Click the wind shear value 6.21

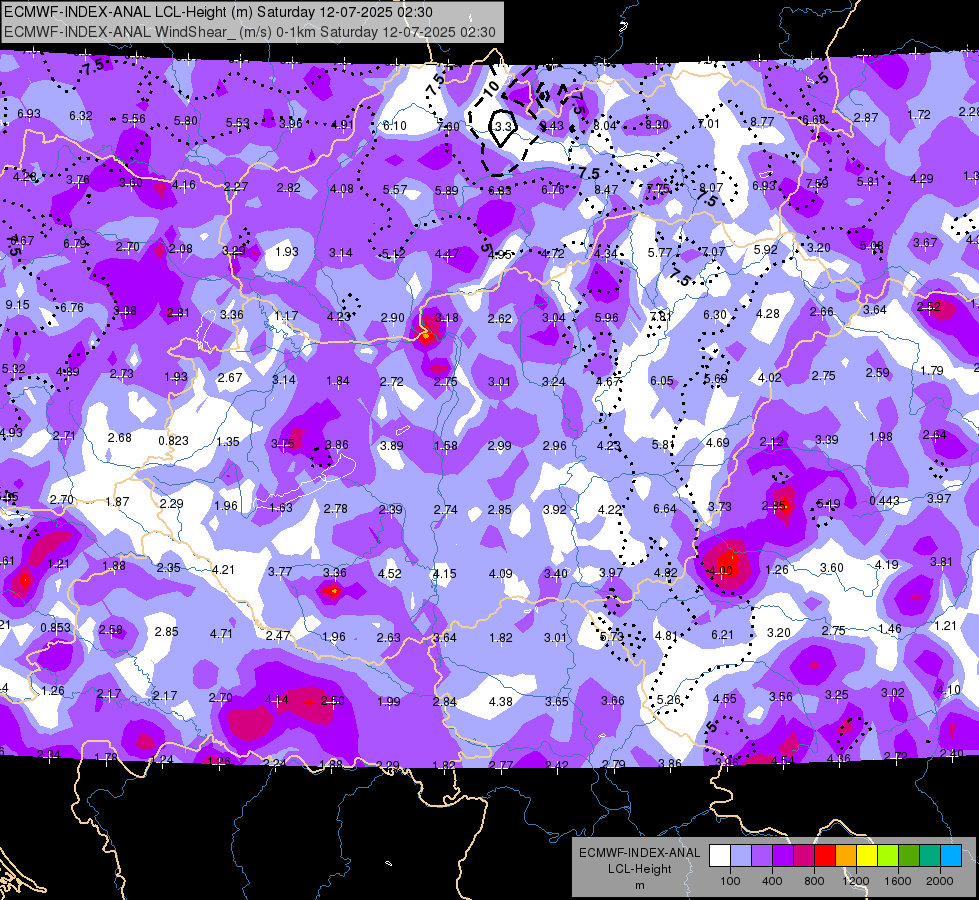722,635
